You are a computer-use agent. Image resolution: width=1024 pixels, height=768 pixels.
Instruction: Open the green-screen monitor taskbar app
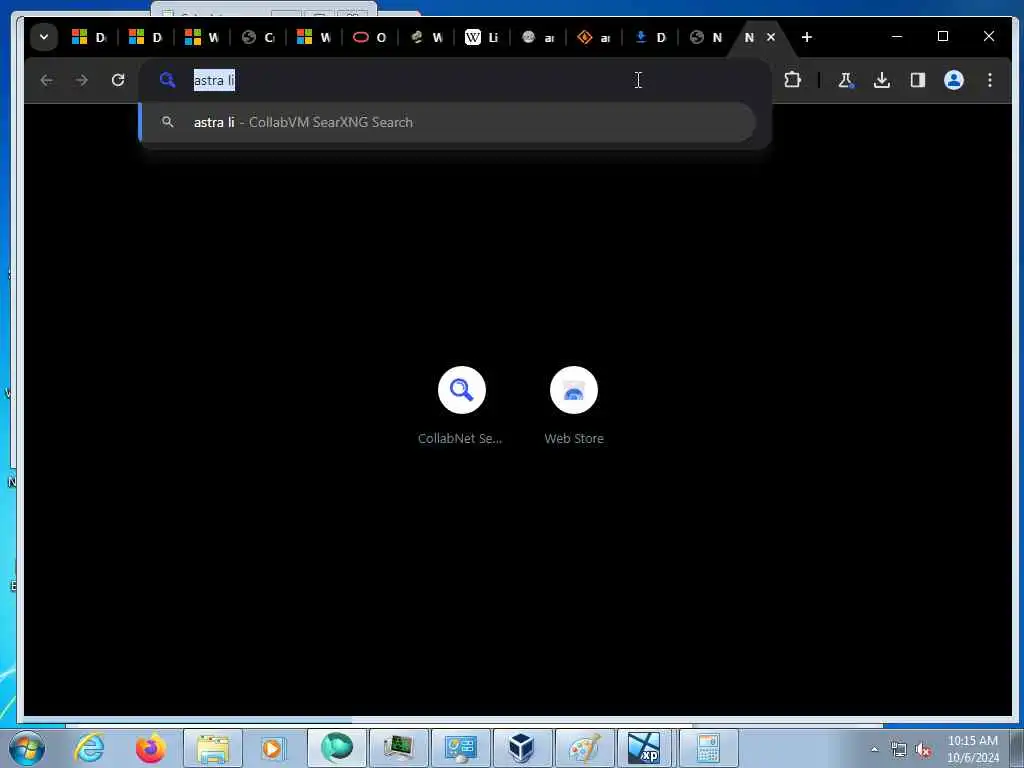(398, 748)
